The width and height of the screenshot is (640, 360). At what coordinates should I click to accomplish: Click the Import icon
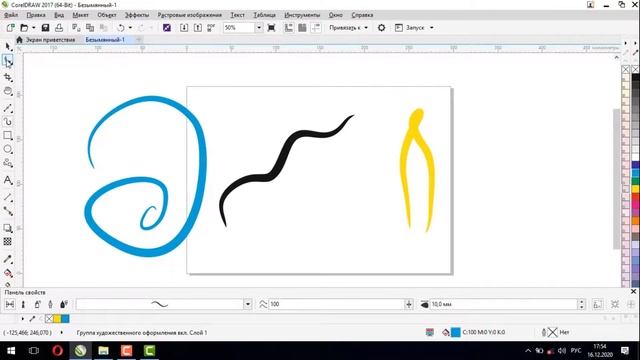184,28
